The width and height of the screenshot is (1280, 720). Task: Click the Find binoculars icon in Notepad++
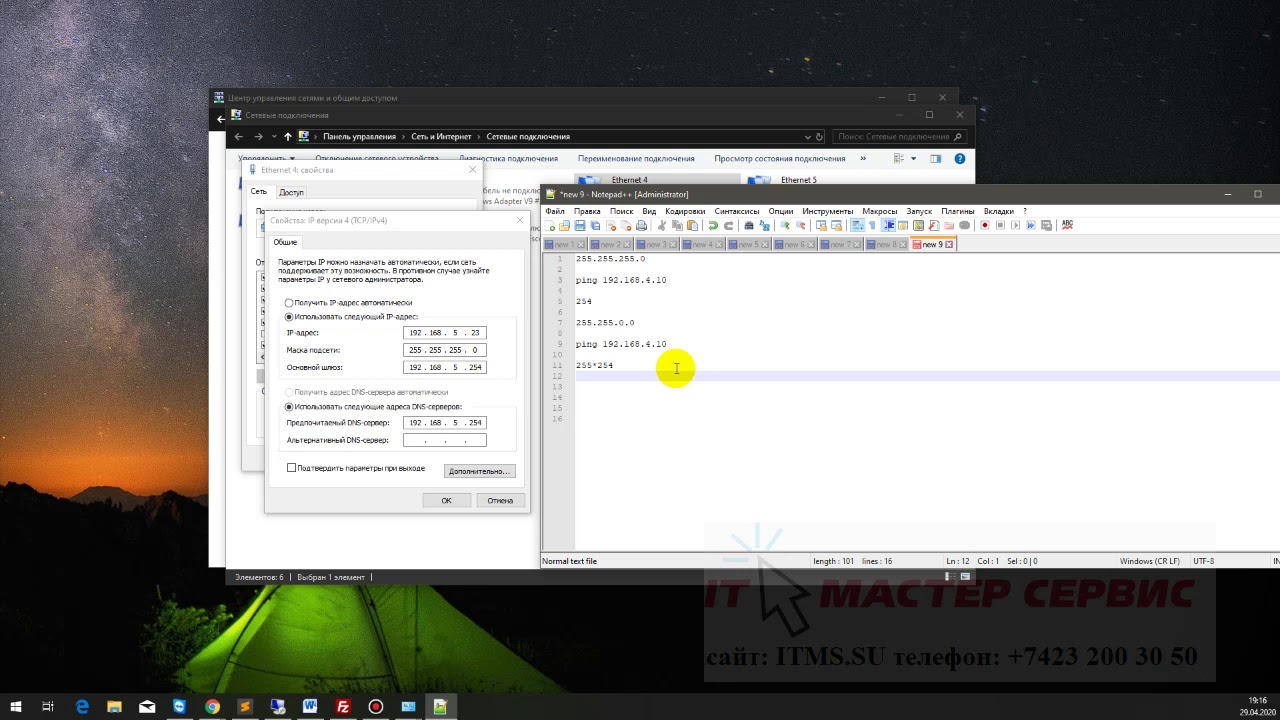point(749,225)
